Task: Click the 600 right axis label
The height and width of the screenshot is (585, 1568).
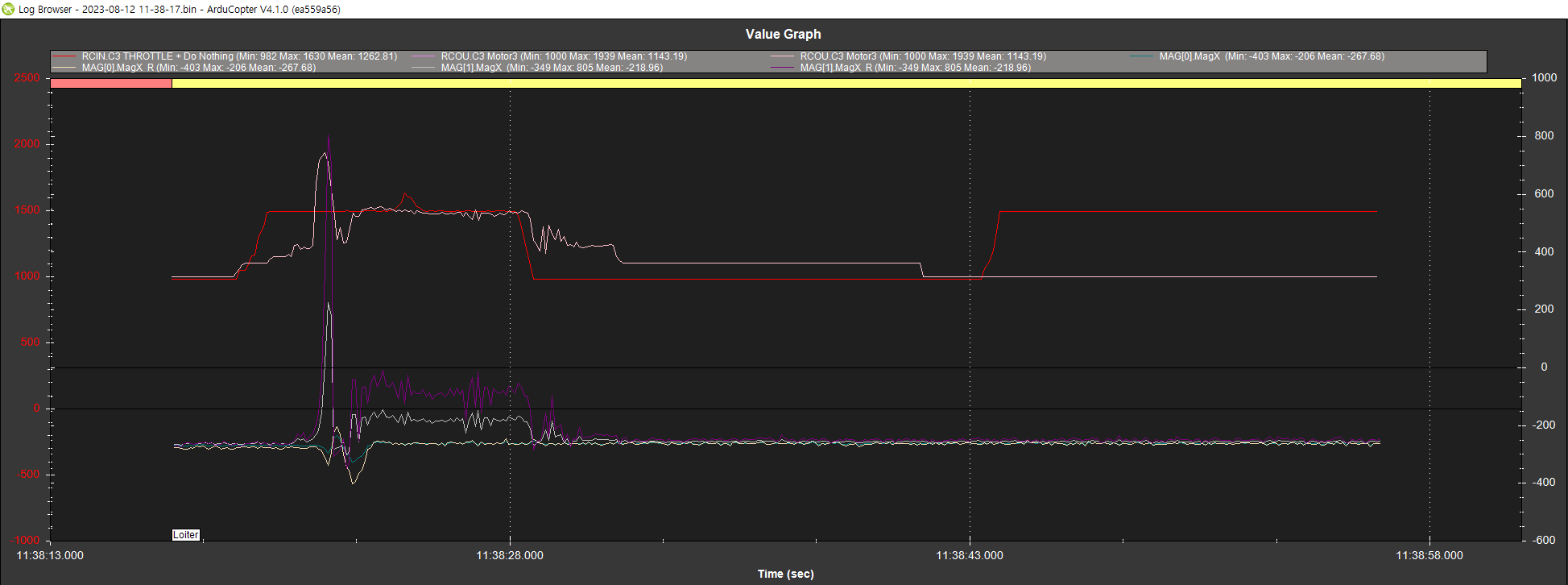Action: pyautogui.click(x=1544, y=193)
